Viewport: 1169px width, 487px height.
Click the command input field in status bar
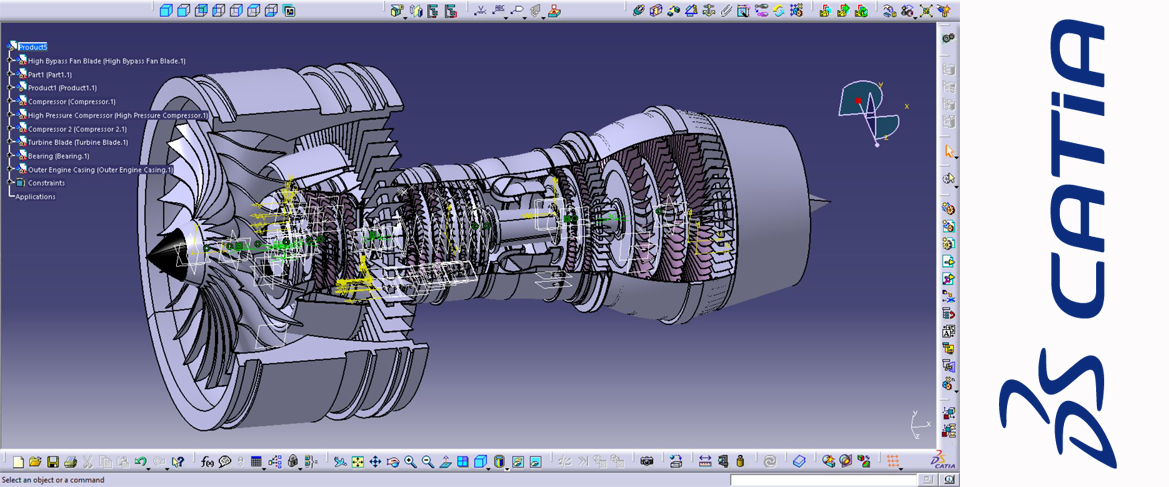pos(823,480)
